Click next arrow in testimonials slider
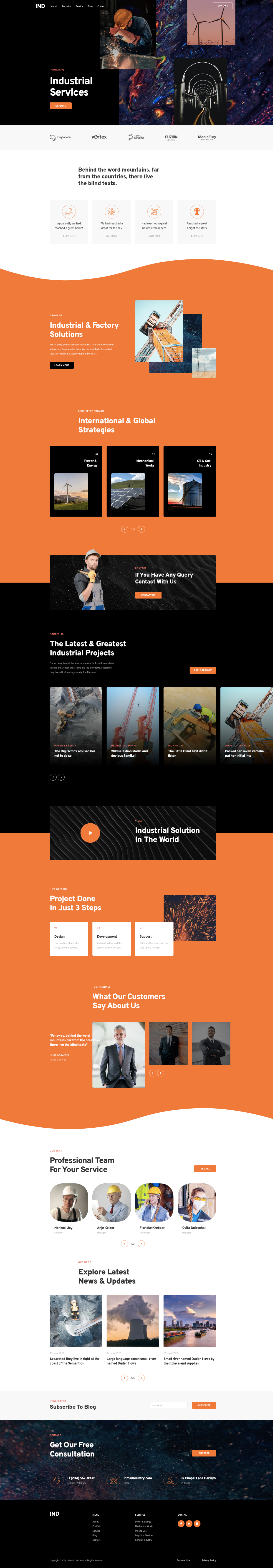Image resolution: width=273 pixels, height=1568 pixels. point(161,1073)
